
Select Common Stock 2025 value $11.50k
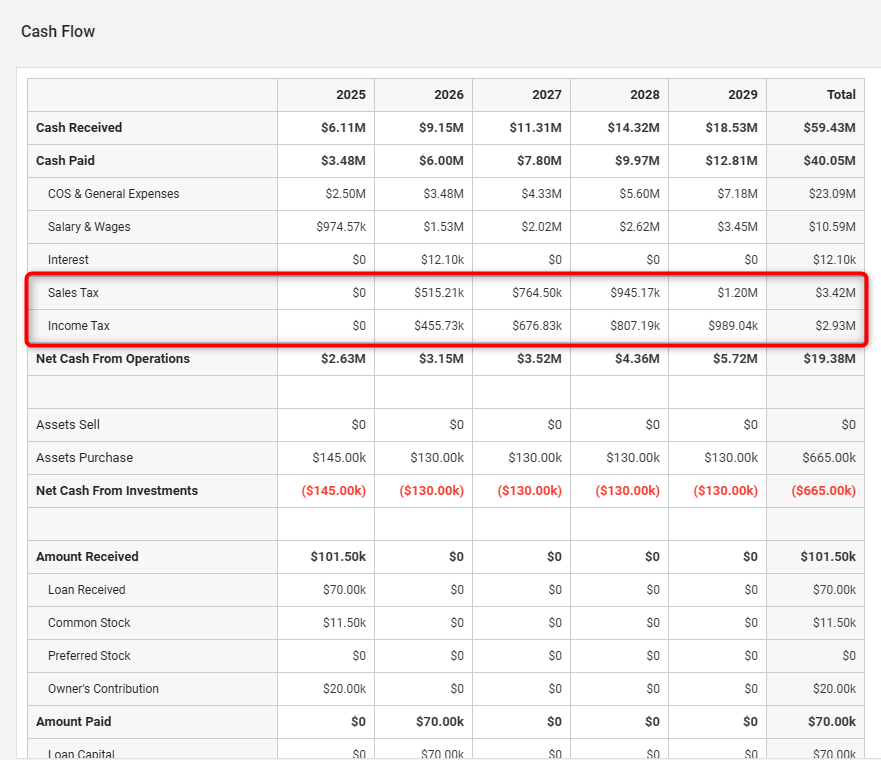pos(344,623)
